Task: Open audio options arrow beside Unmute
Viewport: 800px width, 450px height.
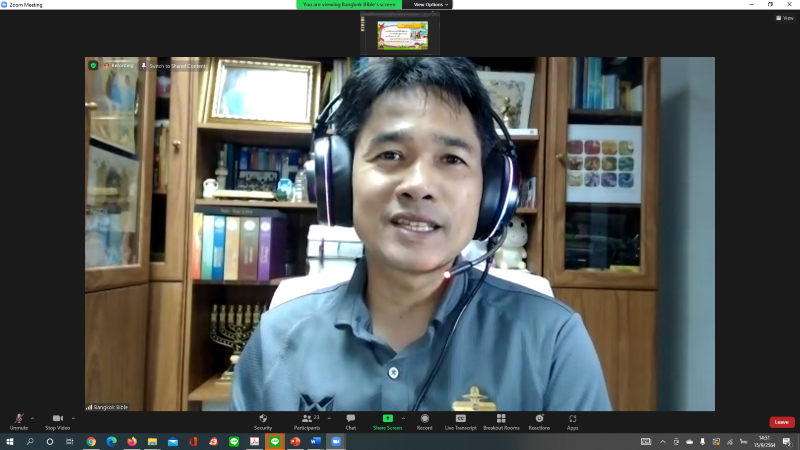Action: (x=33, y=418)
